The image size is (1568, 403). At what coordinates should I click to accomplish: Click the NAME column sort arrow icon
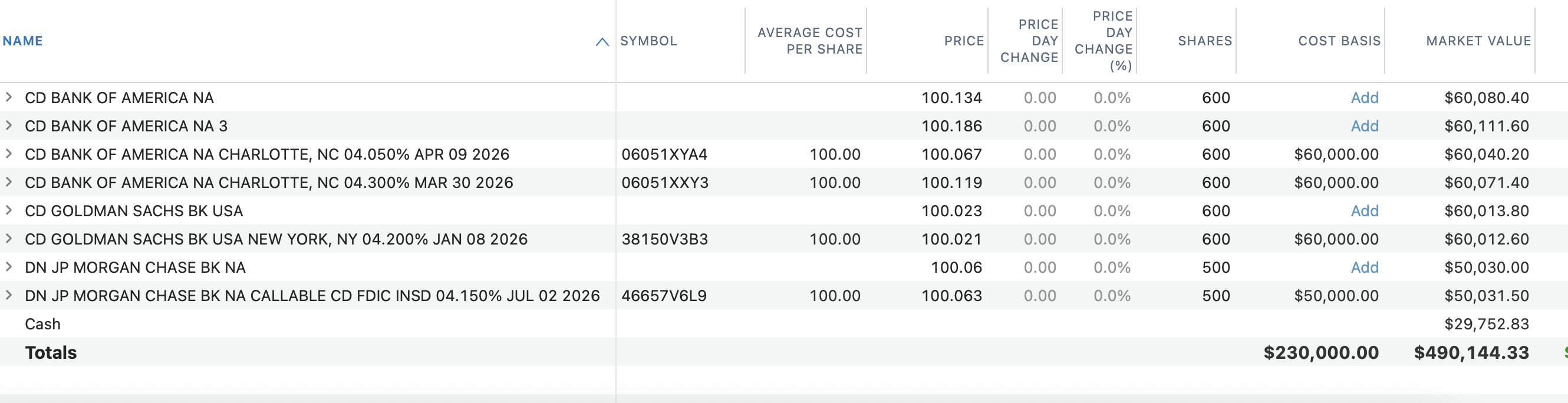pos(601,41)
